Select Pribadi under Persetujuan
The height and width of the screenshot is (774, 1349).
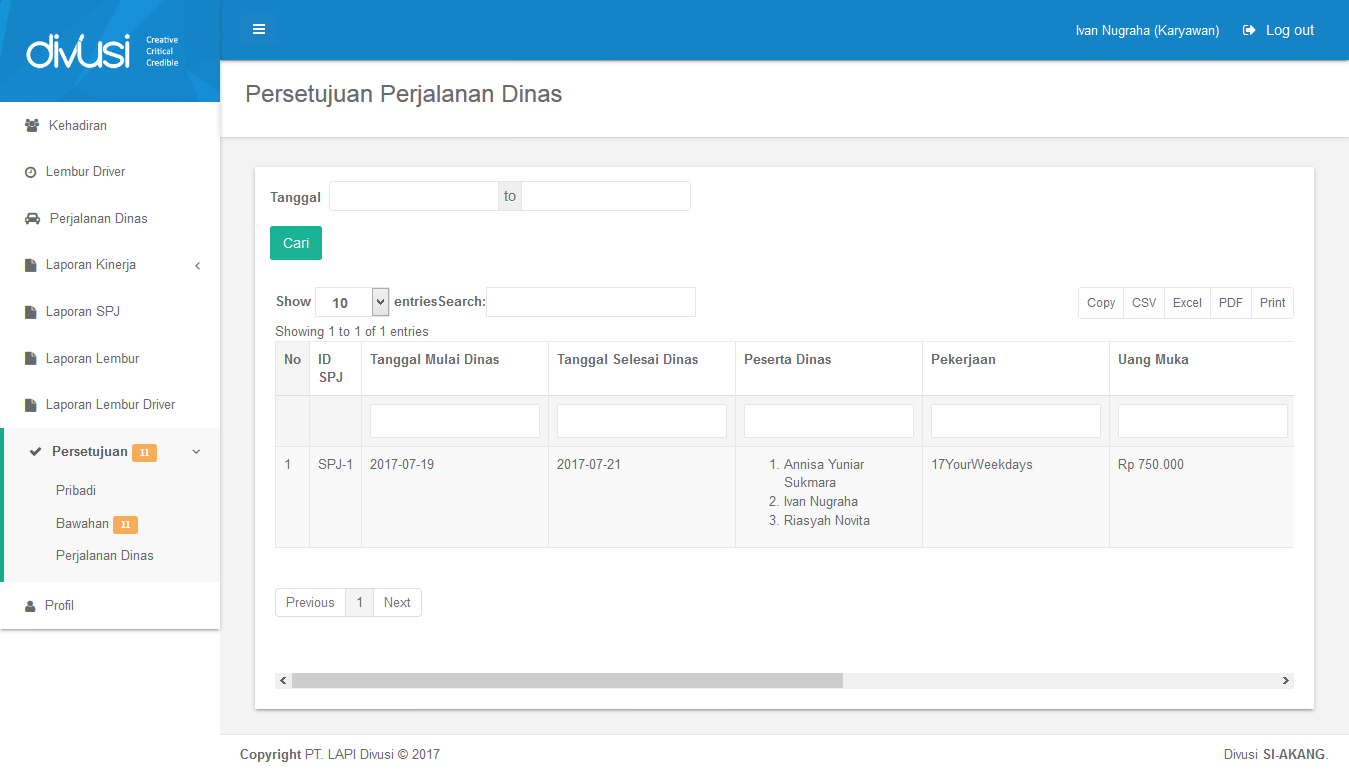[x=76, y=491]
